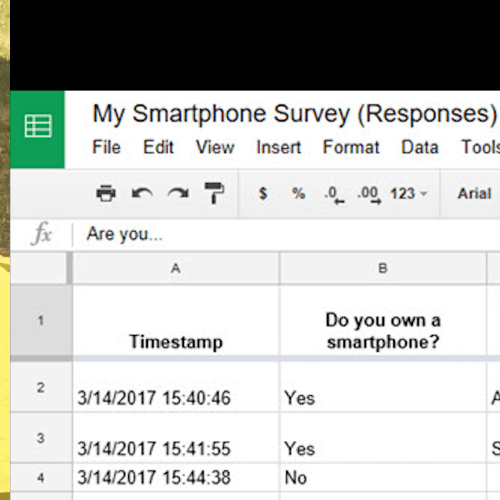Click the No cell in row 4
The width and height of the screenshot is (500, 500).
[383, 477]
